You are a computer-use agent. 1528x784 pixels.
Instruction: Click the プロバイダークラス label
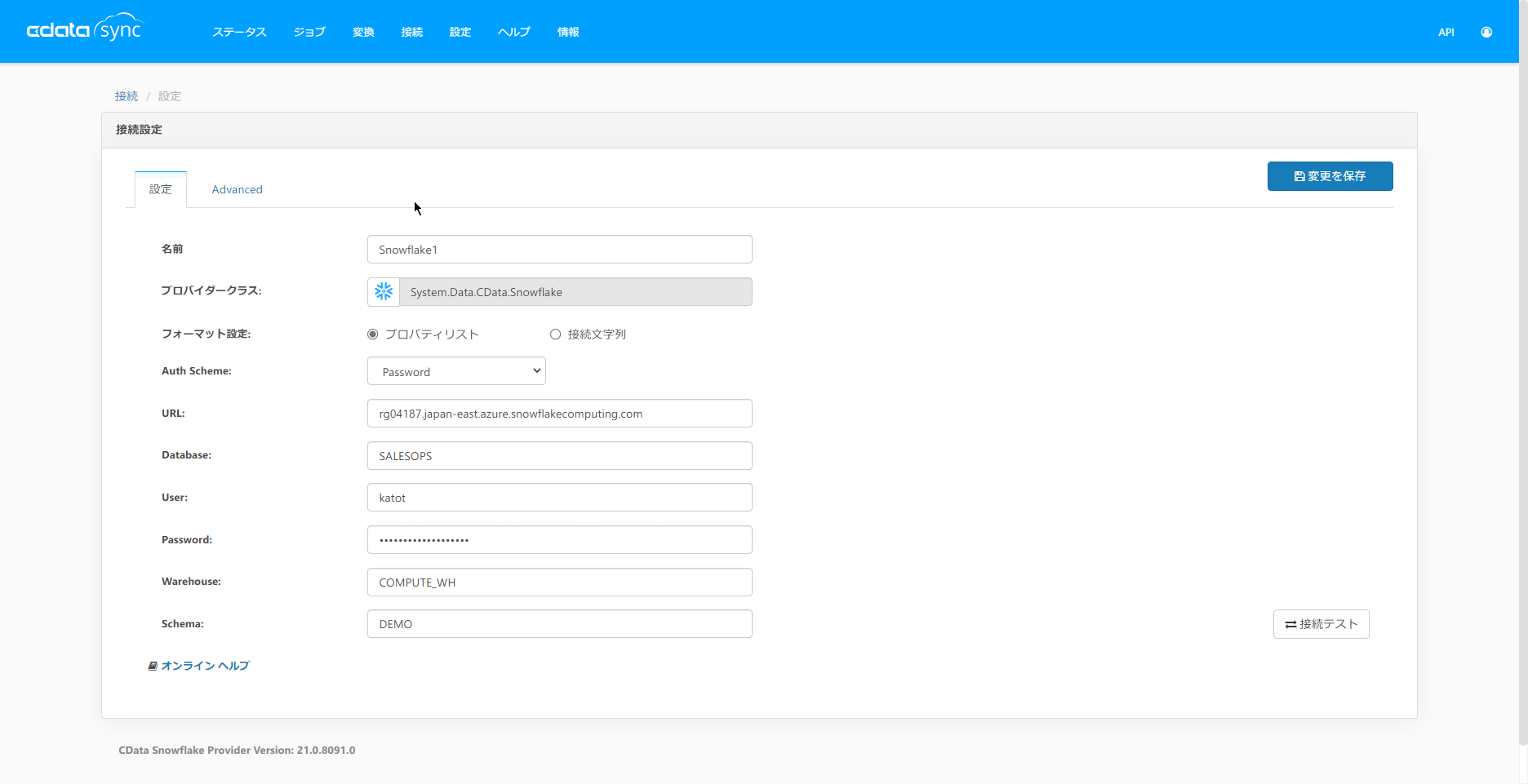pos(211,290)
